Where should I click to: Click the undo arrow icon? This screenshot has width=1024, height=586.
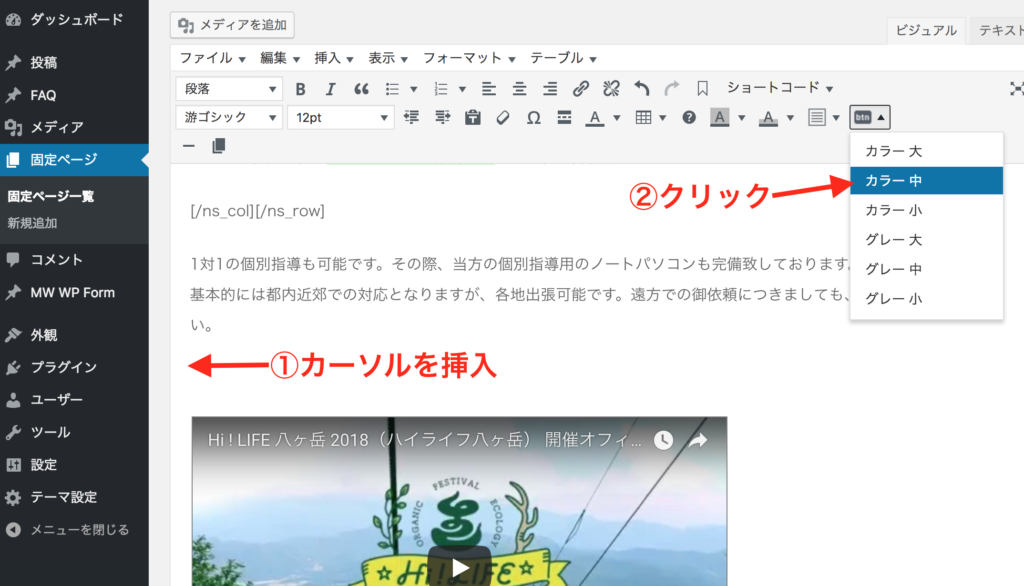point(642,88)
